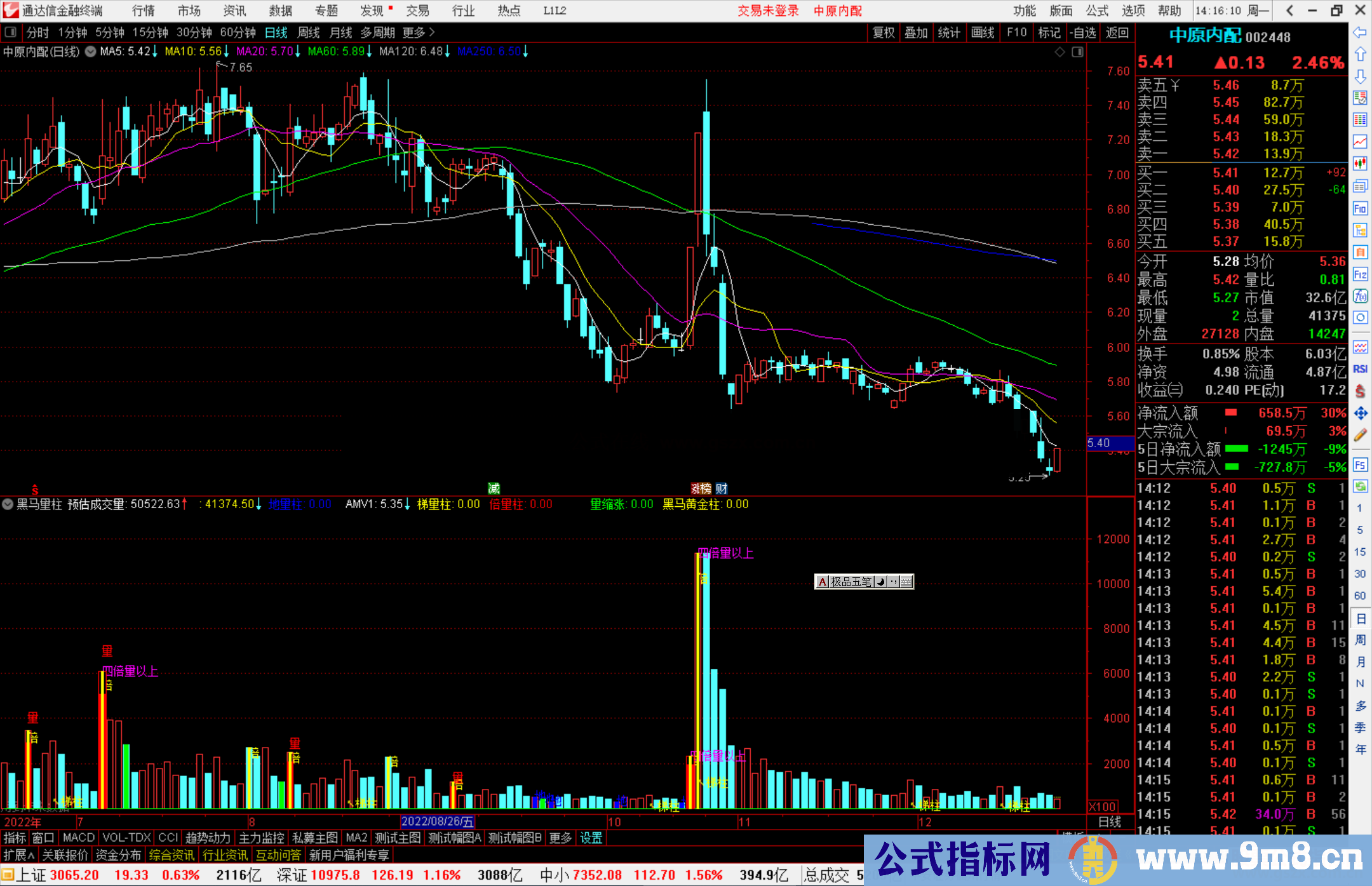Click the pencil drawing tool icon

(x=1360, y=436)
